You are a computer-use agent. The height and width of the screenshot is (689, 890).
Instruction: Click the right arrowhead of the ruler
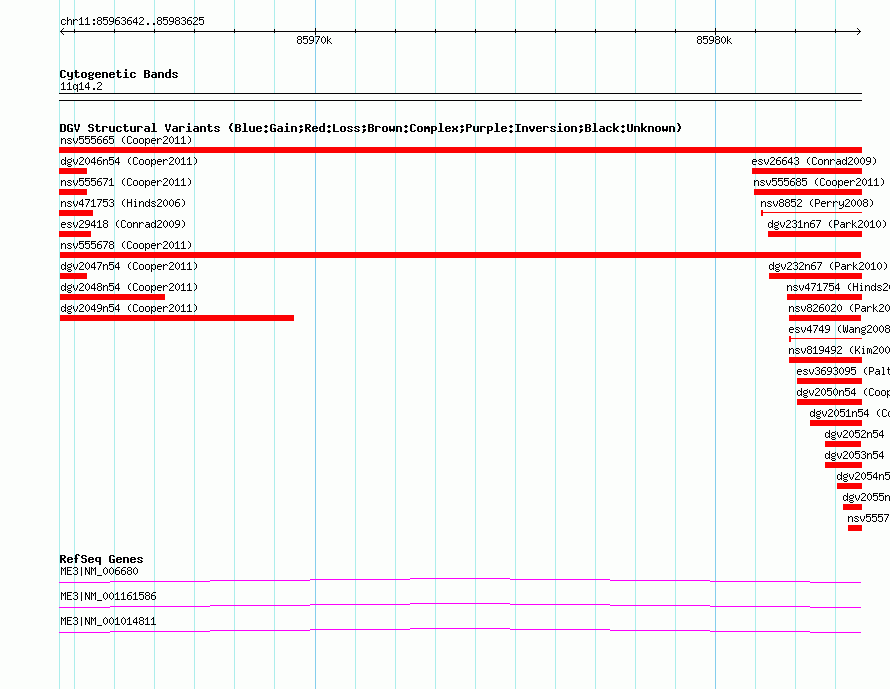[859, 32]
